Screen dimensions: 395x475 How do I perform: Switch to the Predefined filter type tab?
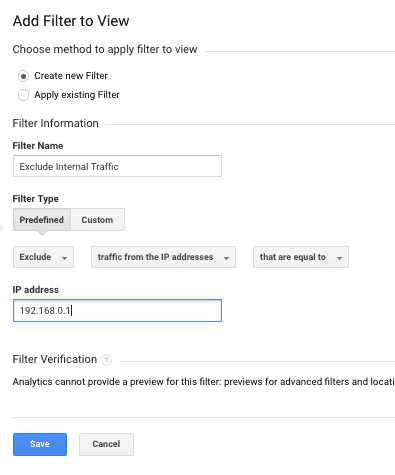tap(42, 220)
